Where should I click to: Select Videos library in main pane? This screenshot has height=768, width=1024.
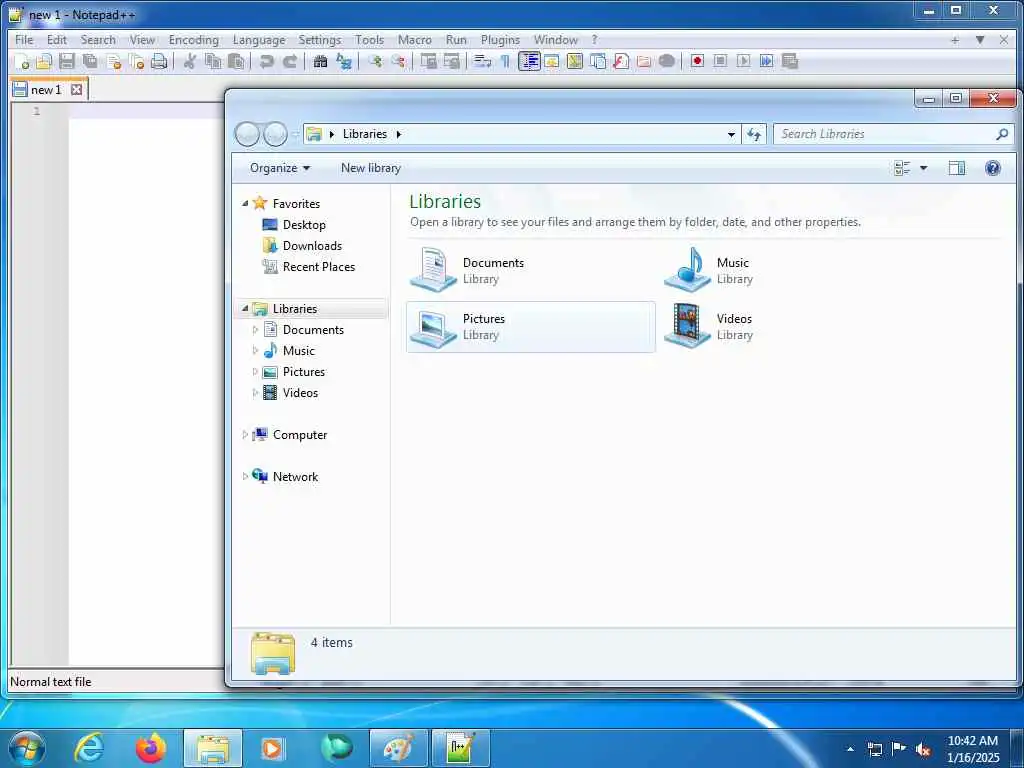click(x=784, y=327)
